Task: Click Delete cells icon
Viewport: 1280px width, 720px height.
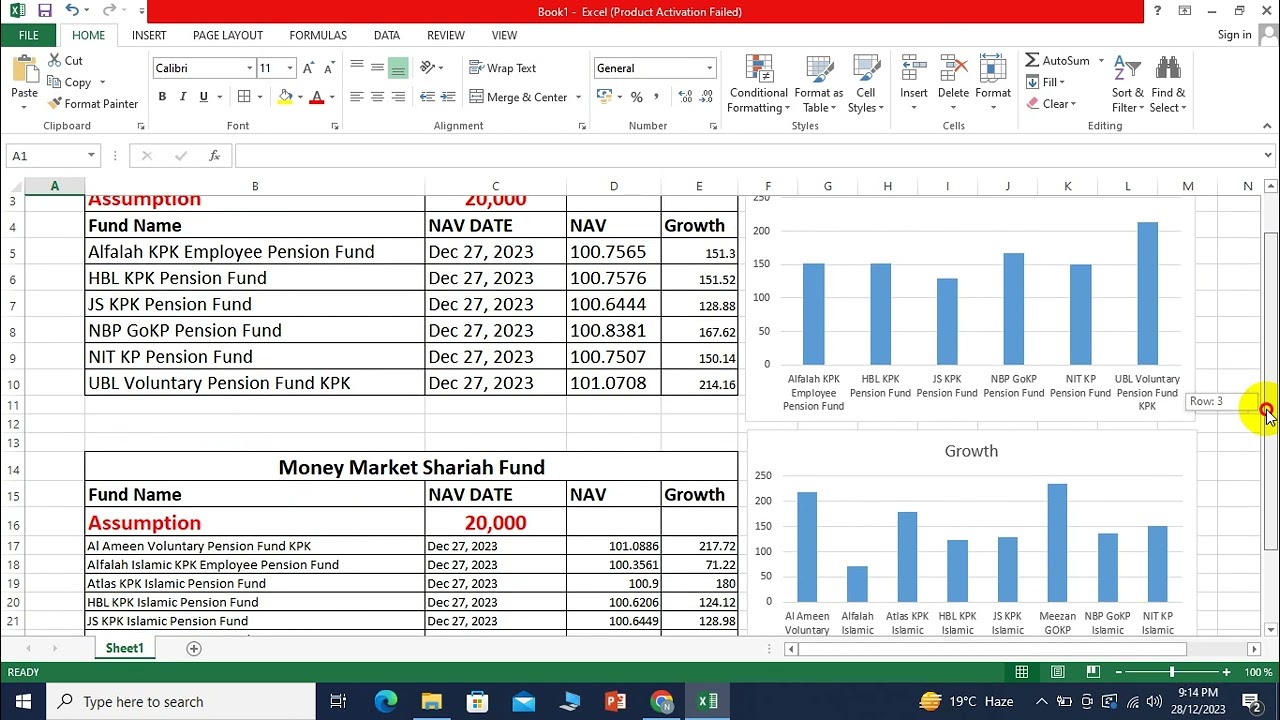Action: pyautogui.click(x=953, y=70)
